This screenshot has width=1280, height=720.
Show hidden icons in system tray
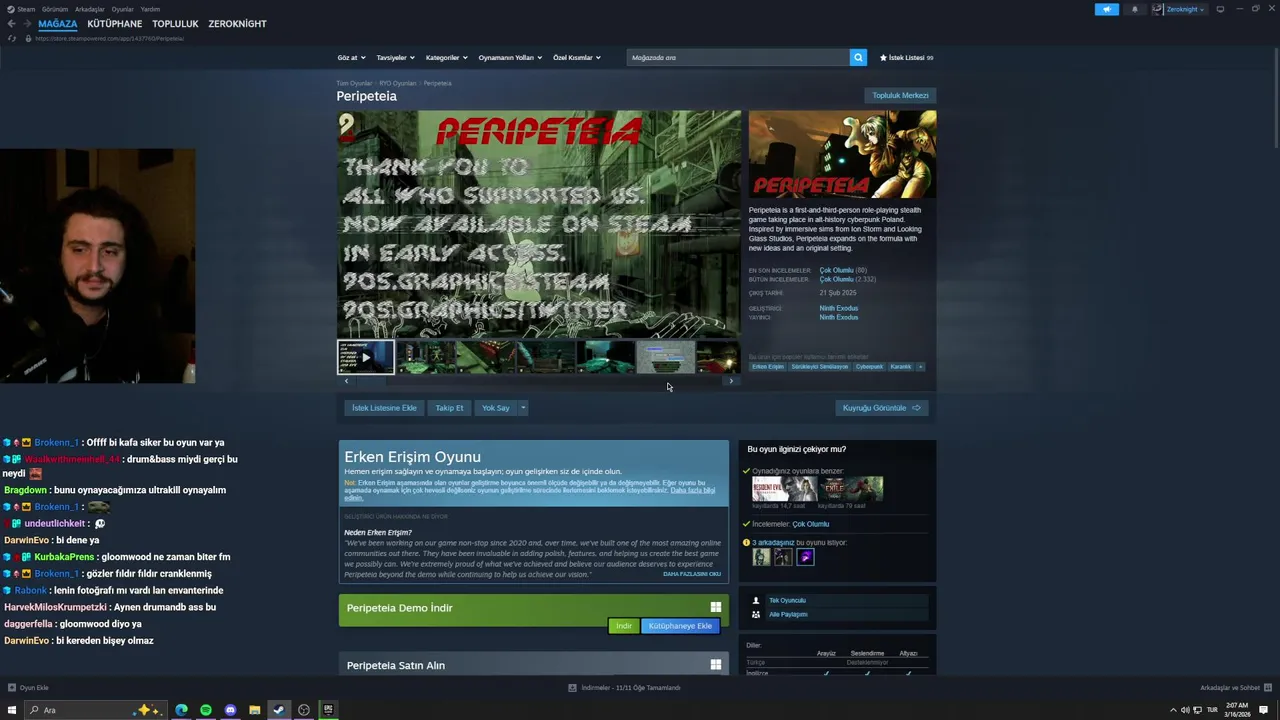pyautogui.click(x=1174, y=710)
